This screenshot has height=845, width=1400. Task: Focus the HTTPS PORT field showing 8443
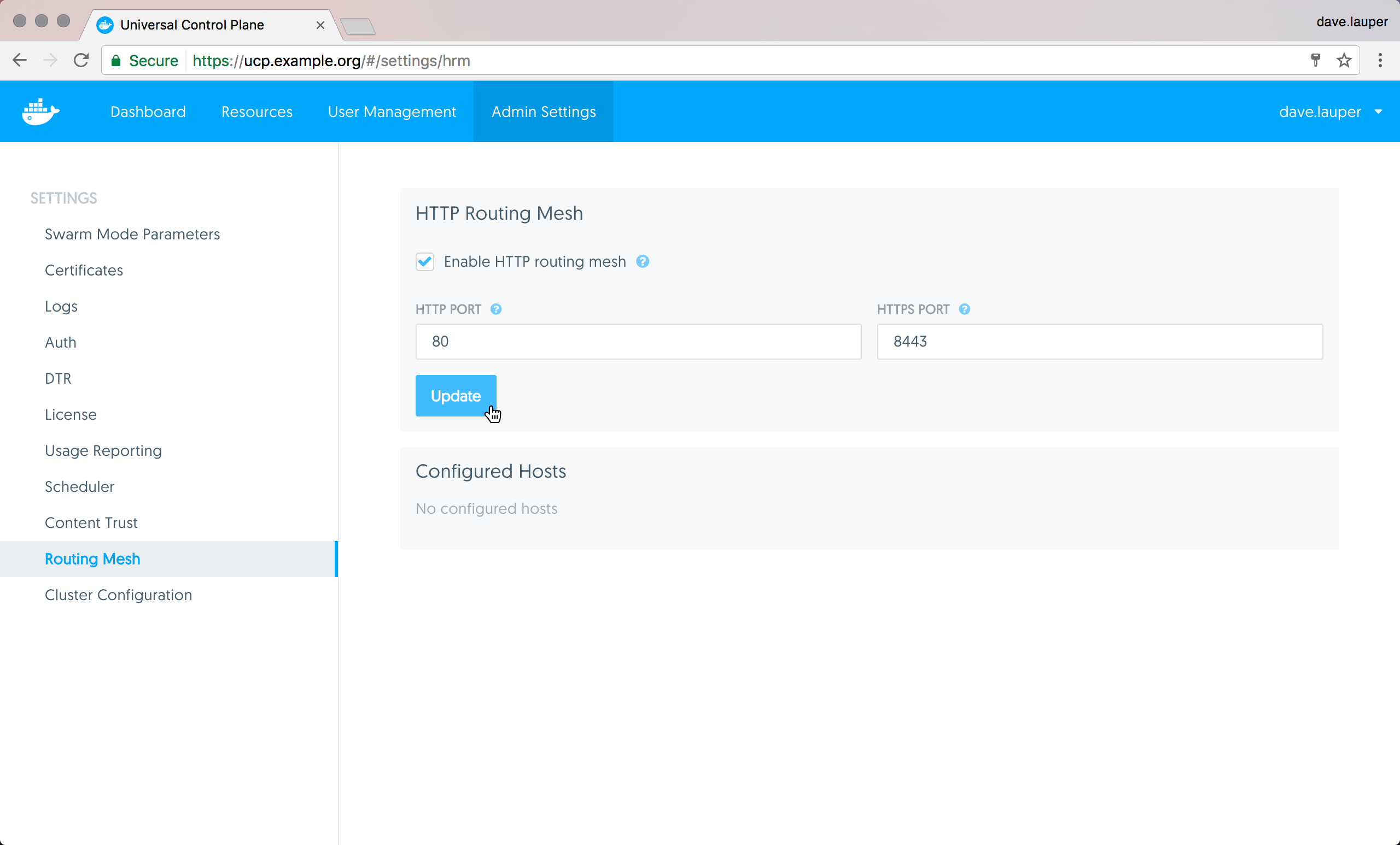pos(1099,341)
